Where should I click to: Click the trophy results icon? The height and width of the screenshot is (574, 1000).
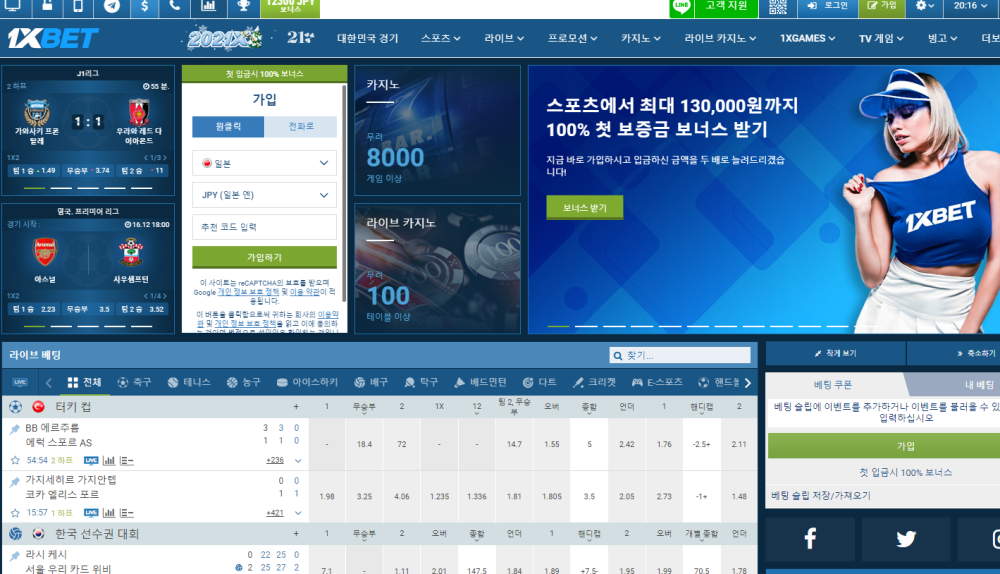(x=243, y=6)
